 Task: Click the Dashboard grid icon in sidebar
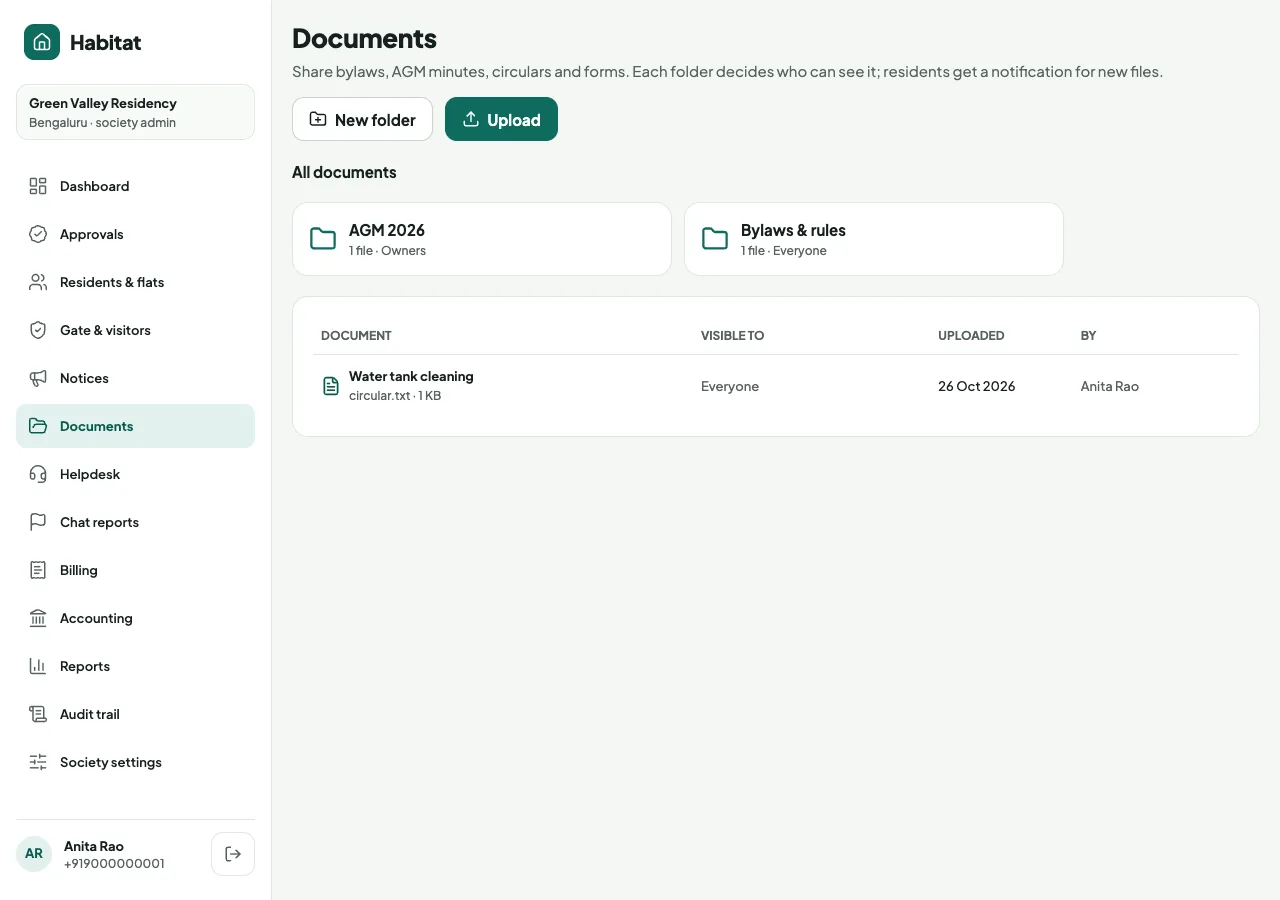(x=38, y=186)
